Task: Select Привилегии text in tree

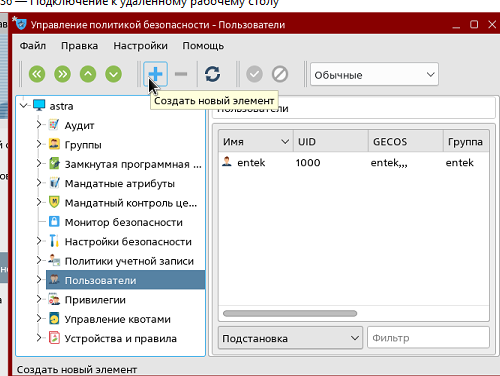Action: (95, 300)
